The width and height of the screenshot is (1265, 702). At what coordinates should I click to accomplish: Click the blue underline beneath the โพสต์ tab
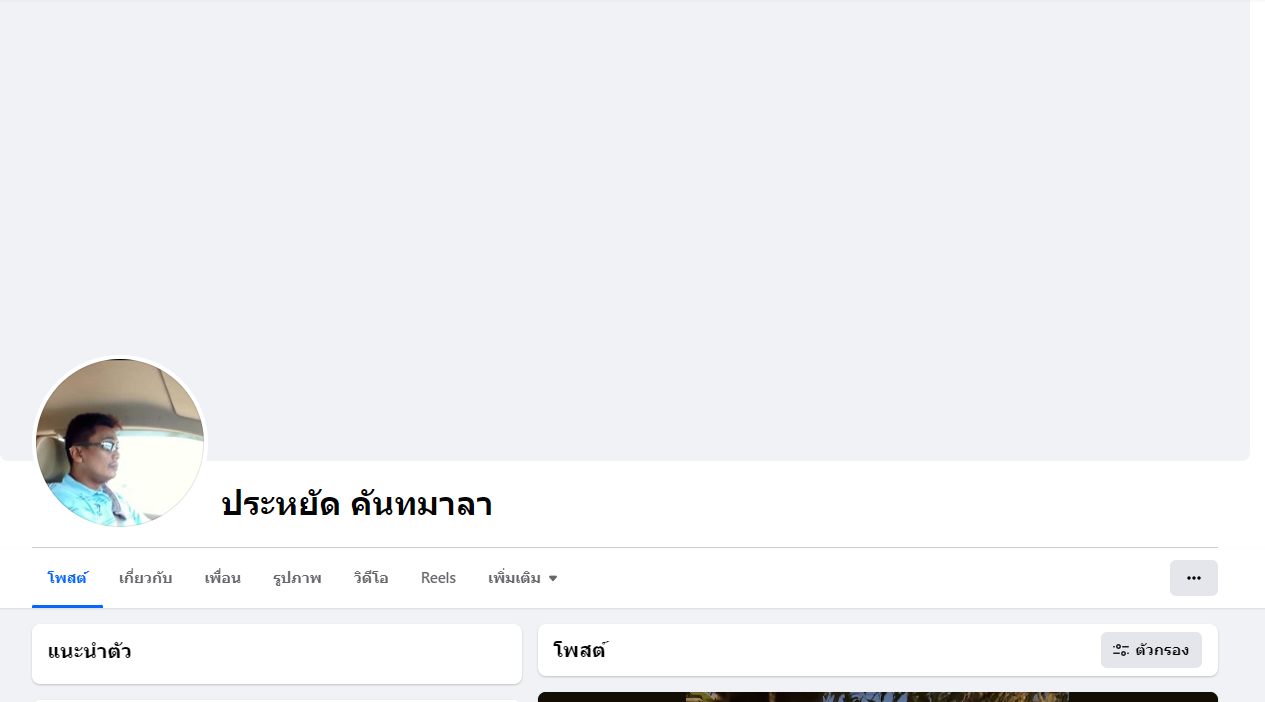(67, 606)
